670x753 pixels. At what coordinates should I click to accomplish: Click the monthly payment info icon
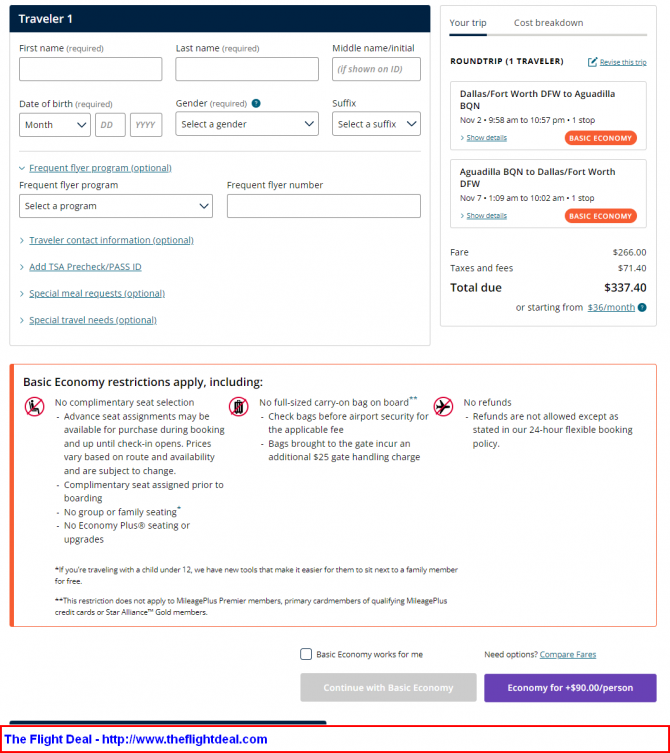pyautogui.click(x=642, y=307)
